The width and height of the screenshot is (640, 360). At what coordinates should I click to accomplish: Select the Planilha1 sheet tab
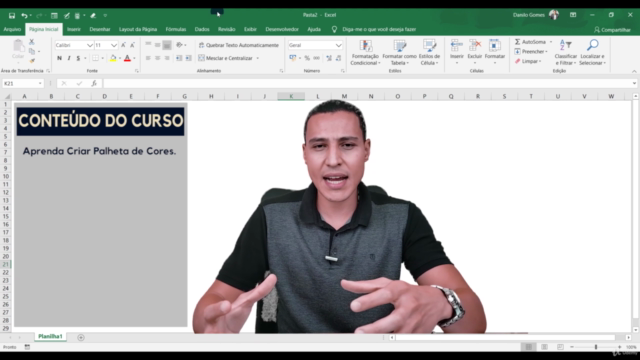click(50, 336)
